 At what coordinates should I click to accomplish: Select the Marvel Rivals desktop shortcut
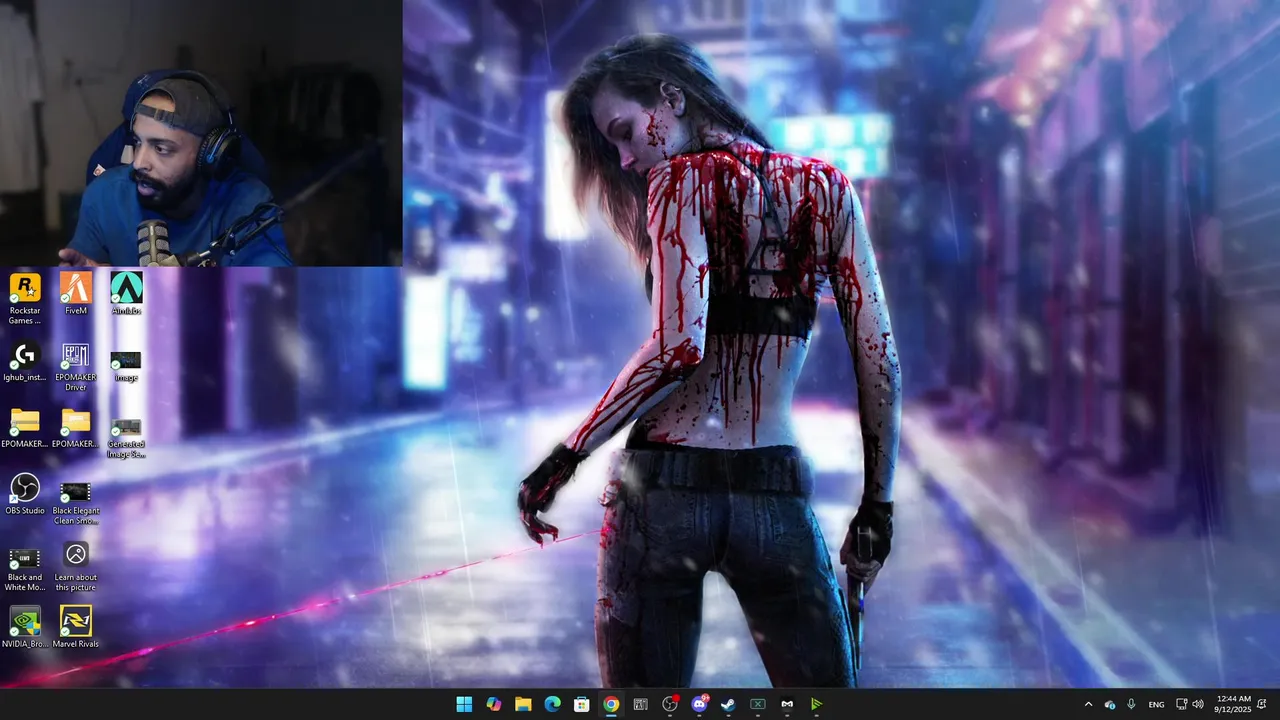point(76,628)
